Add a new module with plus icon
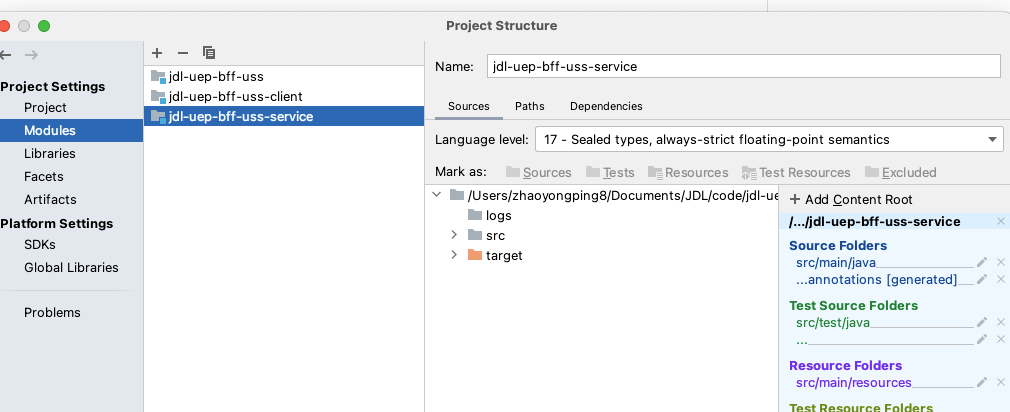Screen dimensions: 1010x412 157,53
